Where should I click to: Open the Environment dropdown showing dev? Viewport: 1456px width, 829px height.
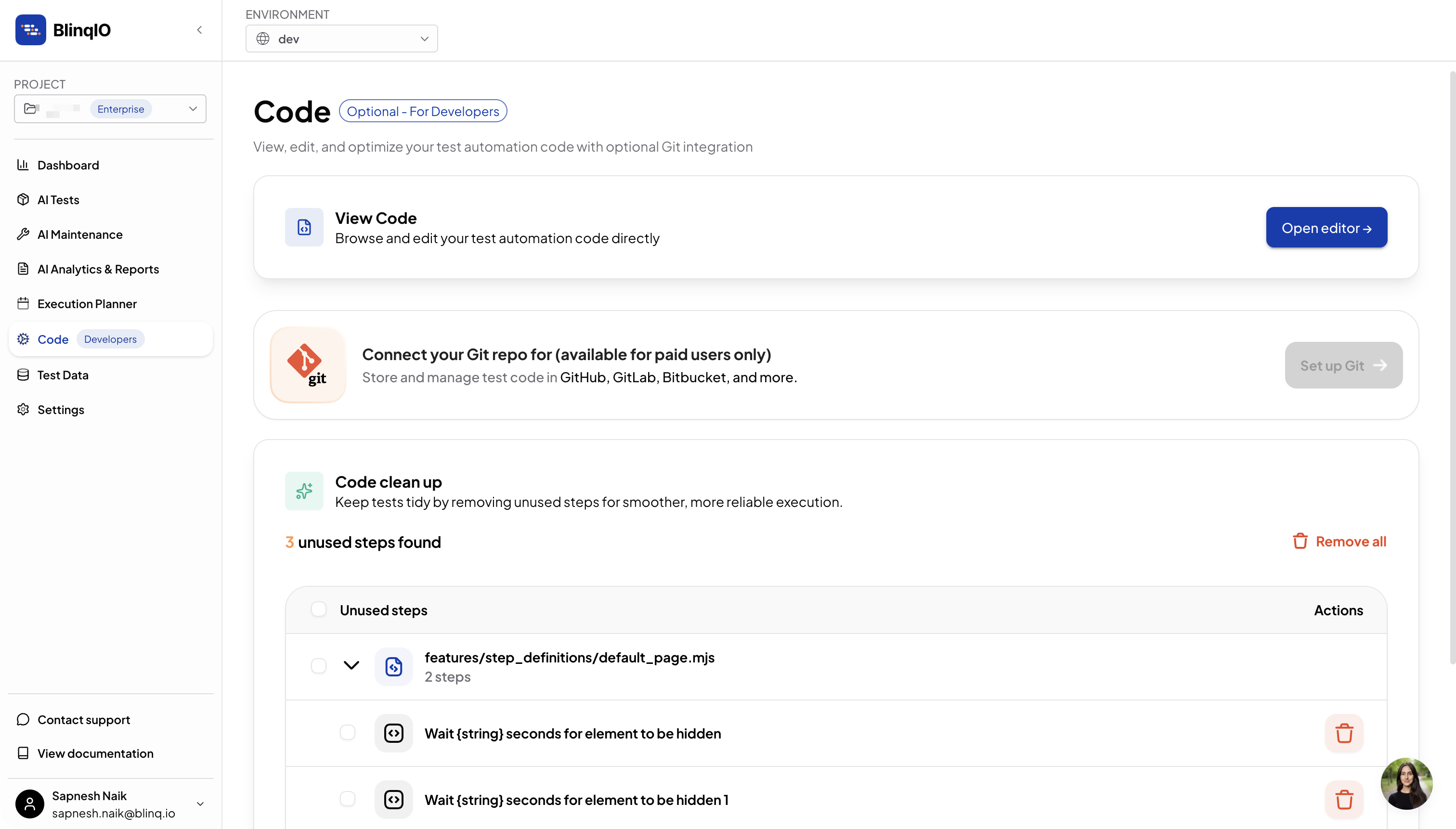click(x=342, y=39)
